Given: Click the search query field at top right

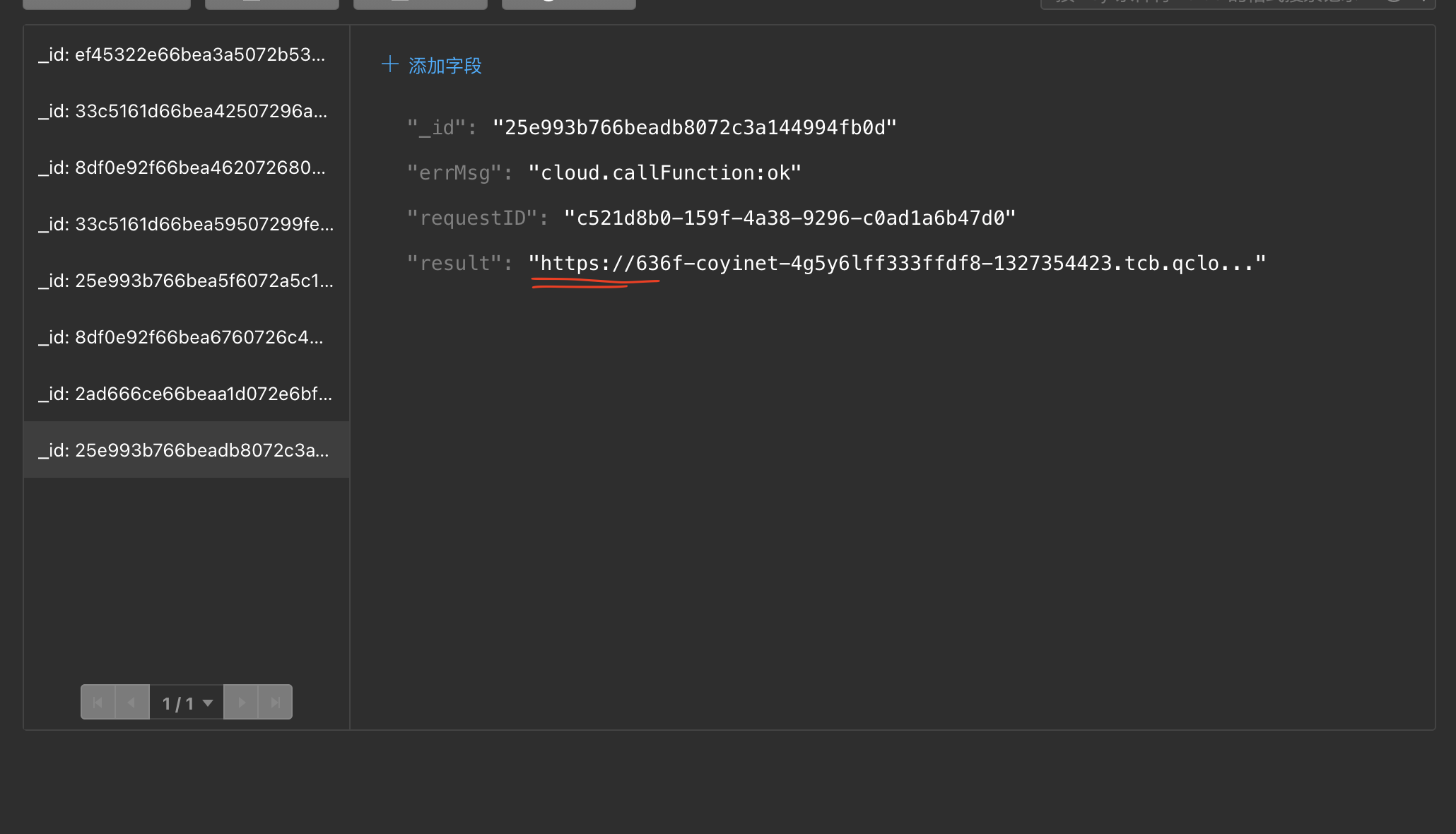Looking at the screenshot, I should [x=1202, y=2].
